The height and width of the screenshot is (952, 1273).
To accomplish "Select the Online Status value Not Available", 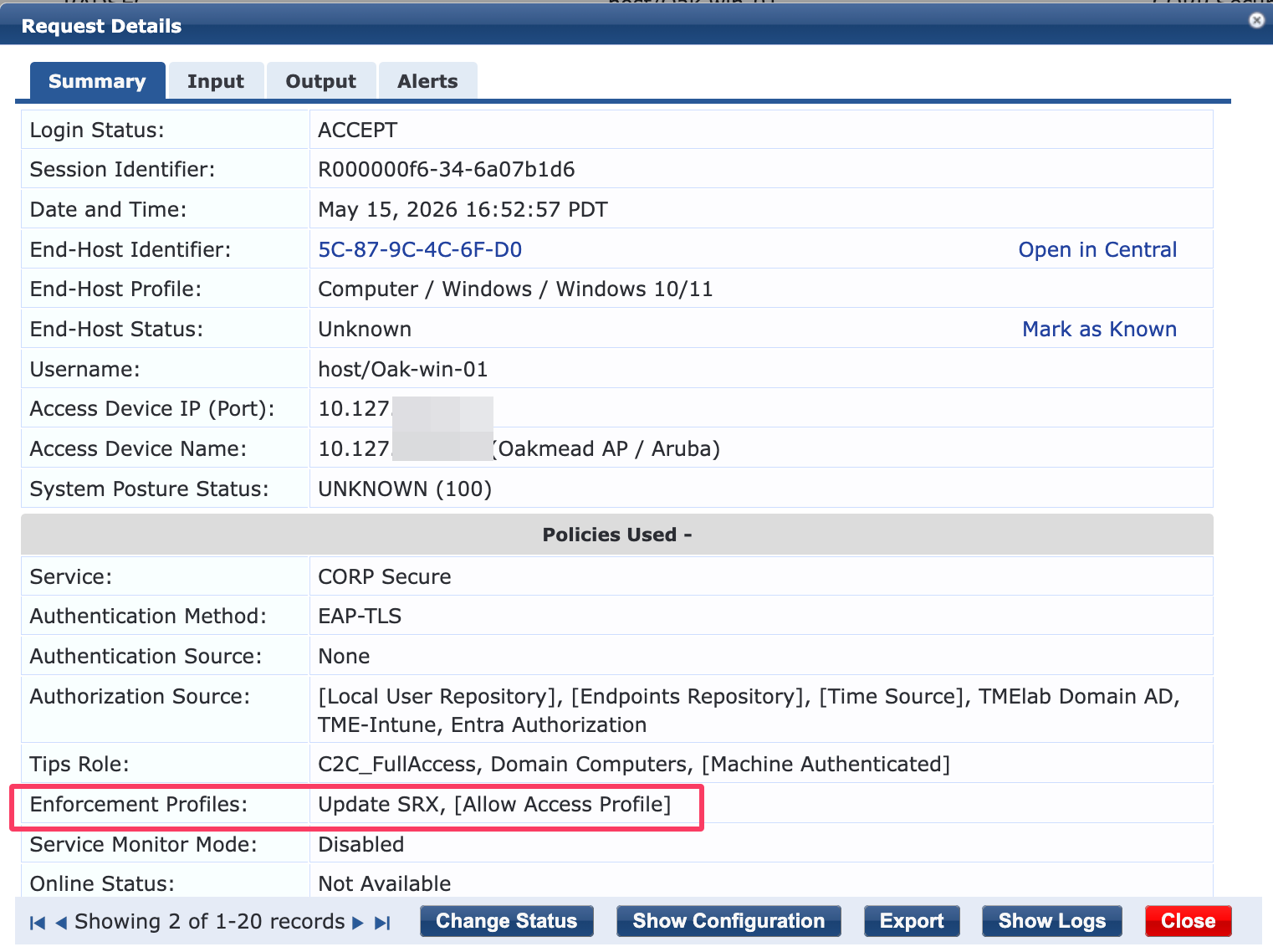I will coord(385,883).
